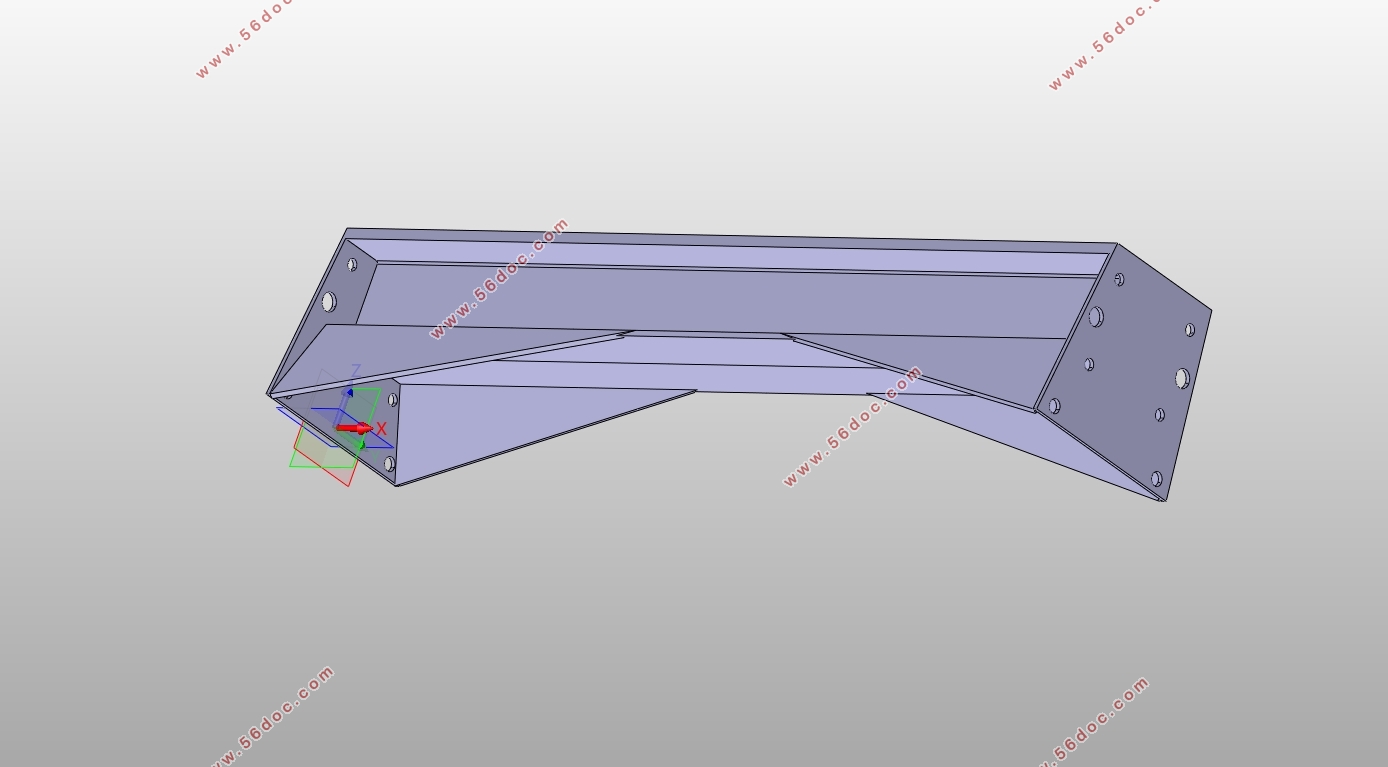This screenshot has width=1388, height=767.
Task: Pick the large upper-left hole on right plate
Action: pyautogui.click(x=1095, y=317)
